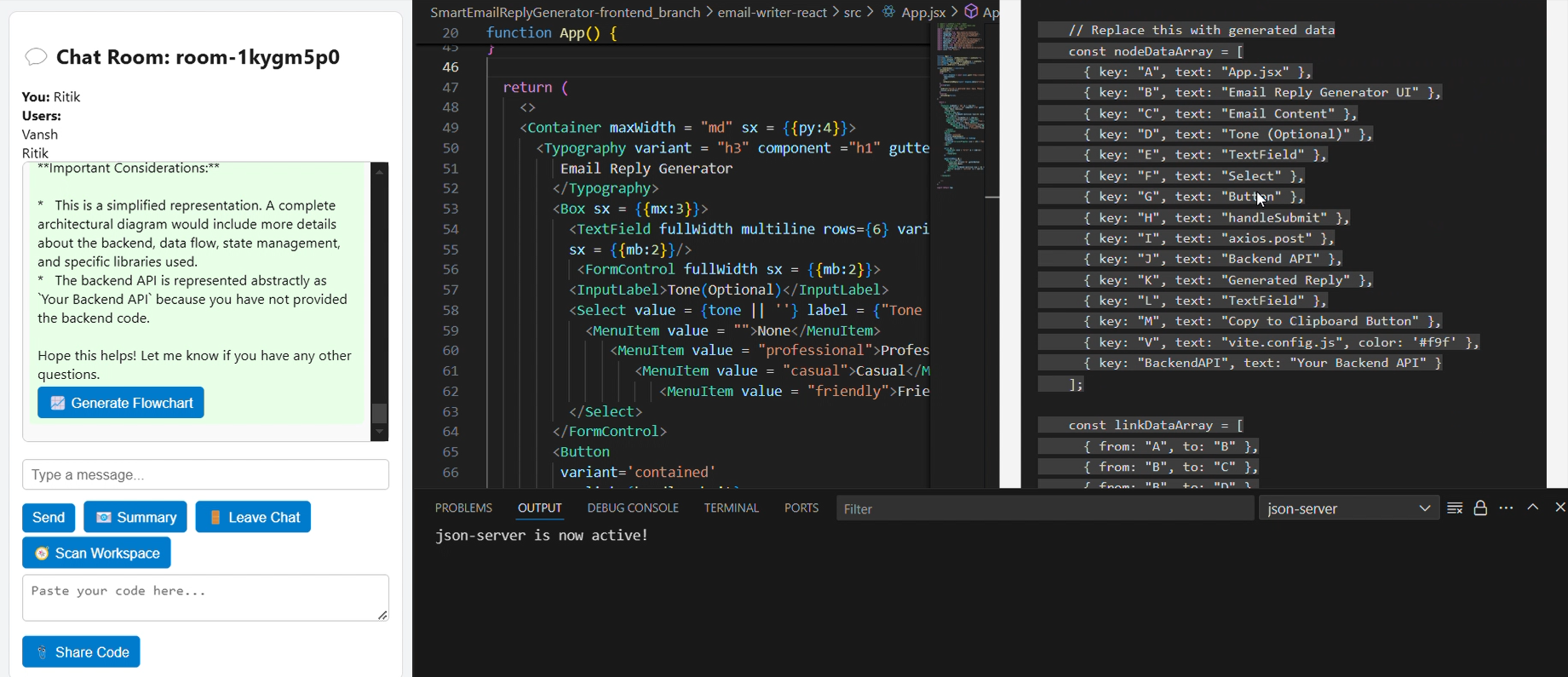Click the Paste your code here textarea
1568x677 pixels.
[x=205, y=598]
